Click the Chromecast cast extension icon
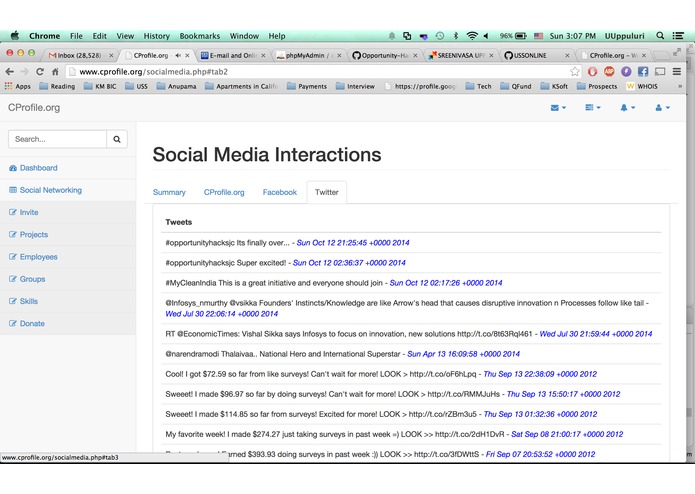The width and height of the screenshot is (695, 494). tap(660, 71)
